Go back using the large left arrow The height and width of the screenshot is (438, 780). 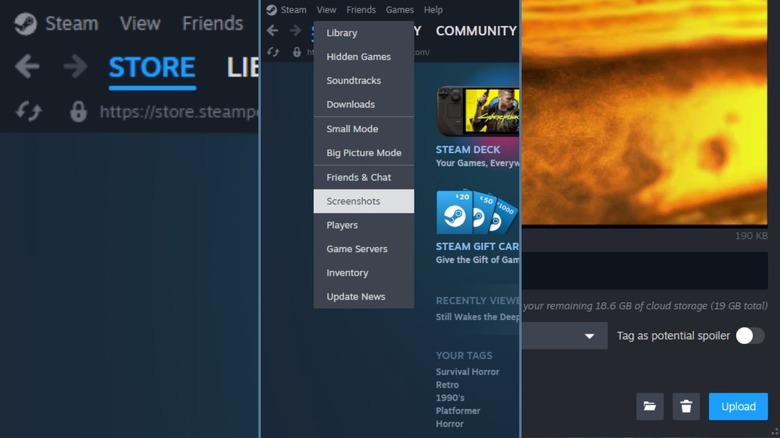[27, 67]
